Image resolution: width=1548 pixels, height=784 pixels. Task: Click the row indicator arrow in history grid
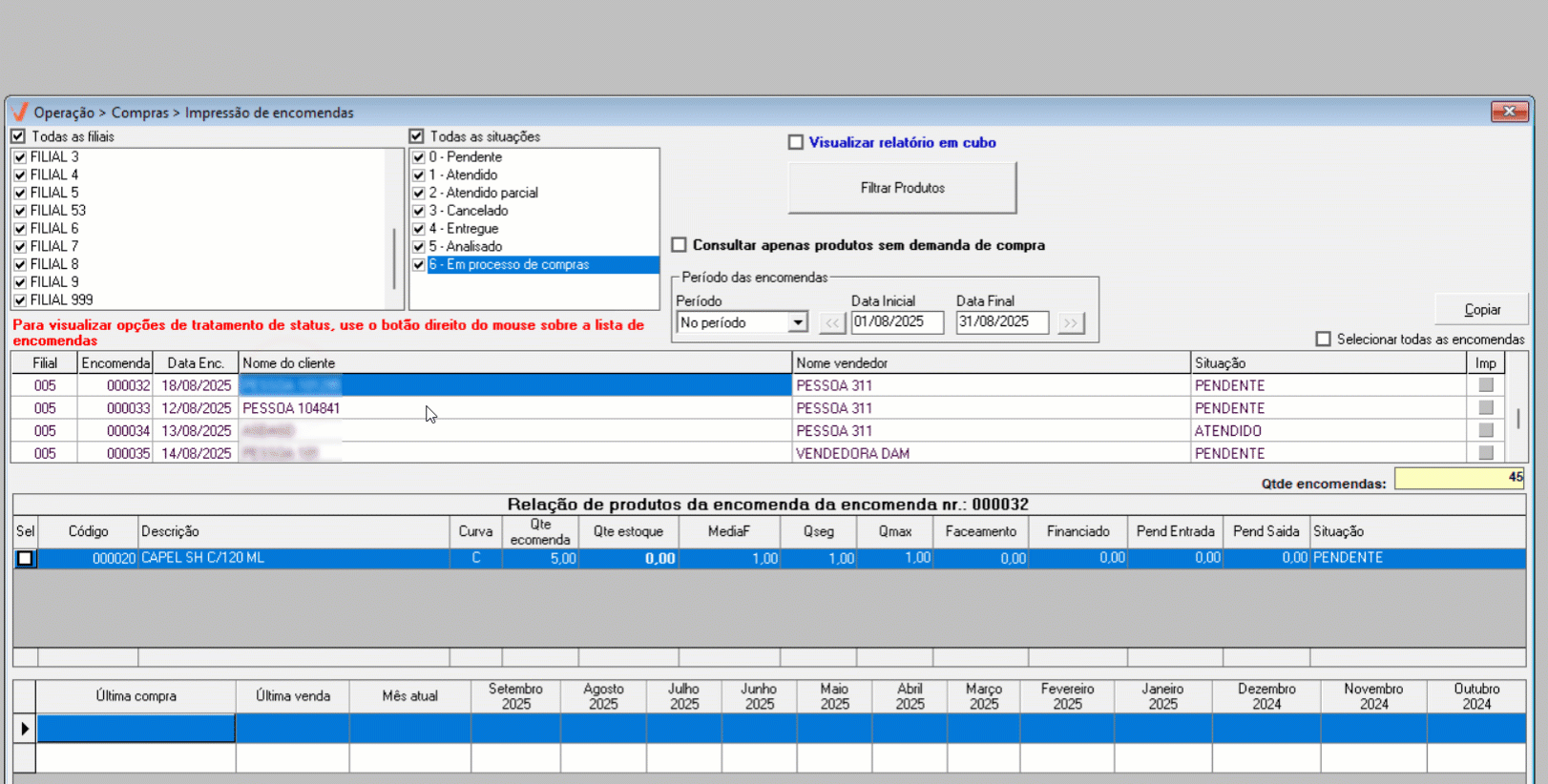[x=25, y=729]
